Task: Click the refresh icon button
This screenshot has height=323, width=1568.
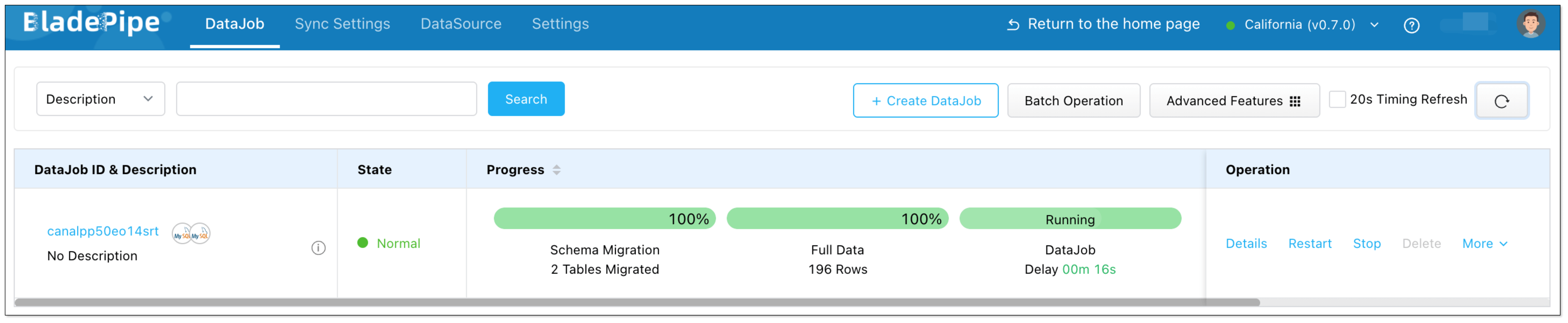Action: coord(1501,101)
